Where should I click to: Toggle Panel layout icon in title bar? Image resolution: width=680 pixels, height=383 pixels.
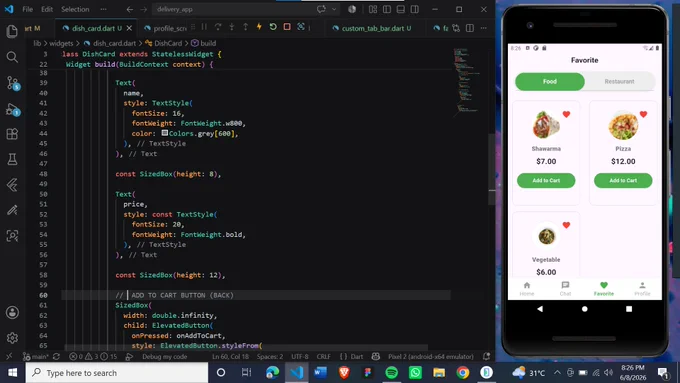click(x=401, y=9)
